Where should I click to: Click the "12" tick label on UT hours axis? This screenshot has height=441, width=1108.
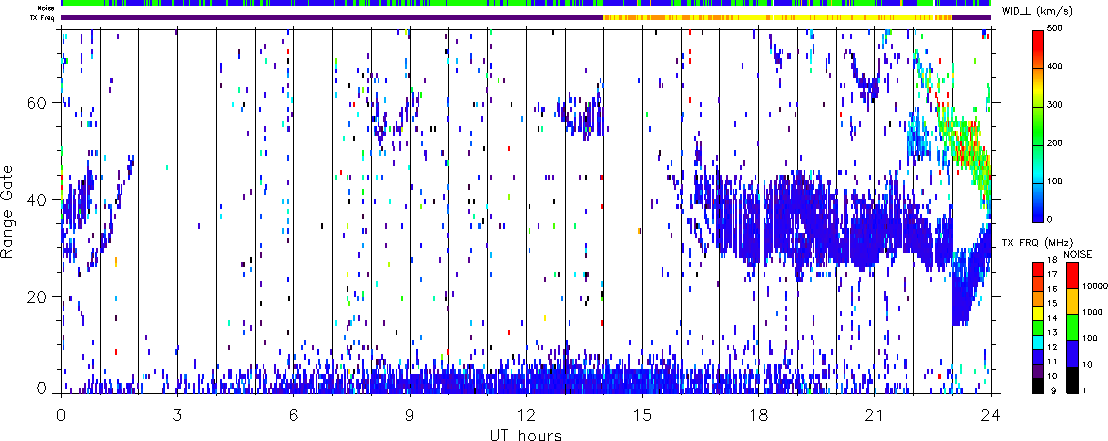pyautogui.click(x=526, y=413)
